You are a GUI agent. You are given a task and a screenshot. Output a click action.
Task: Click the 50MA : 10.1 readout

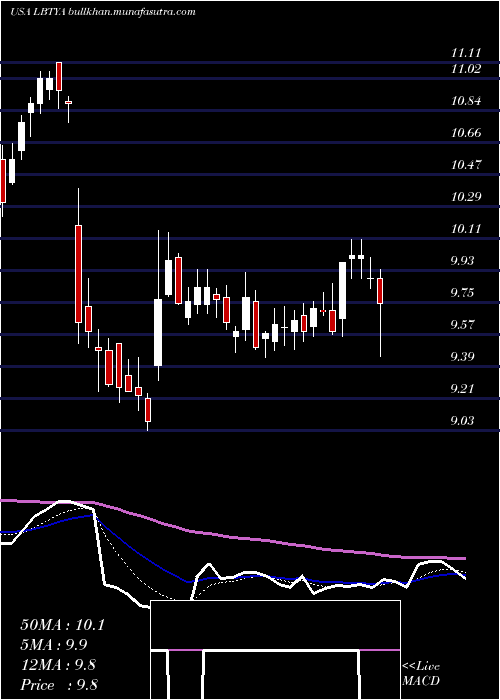pyautogui.click(x=62, y=625)
